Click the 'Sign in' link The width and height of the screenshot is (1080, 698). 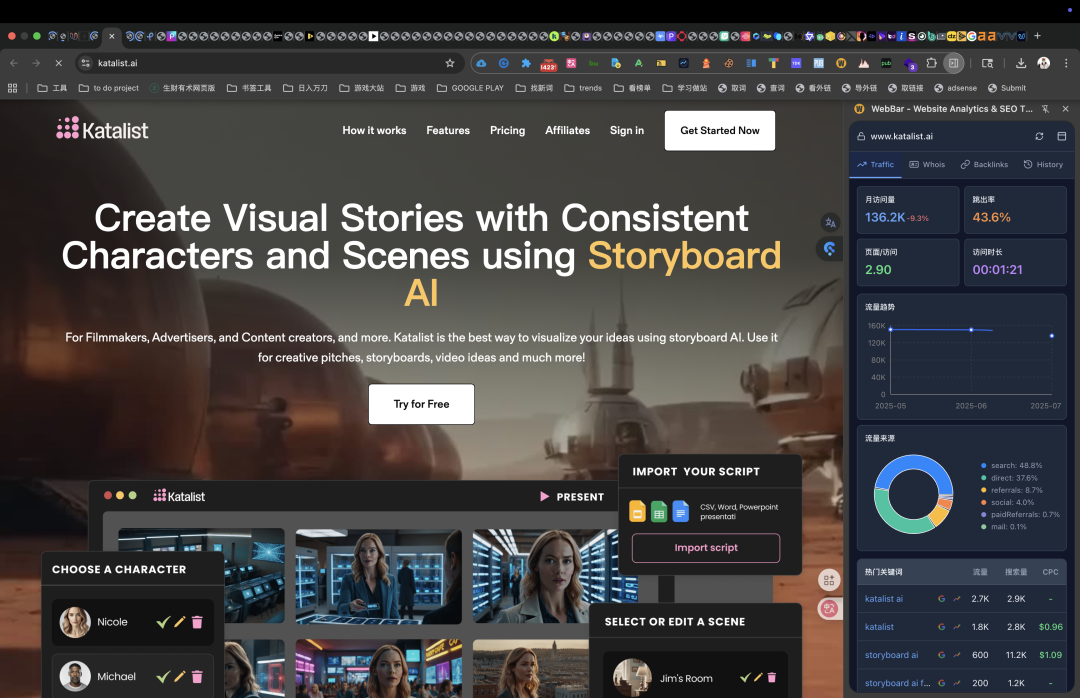point(627,130)
